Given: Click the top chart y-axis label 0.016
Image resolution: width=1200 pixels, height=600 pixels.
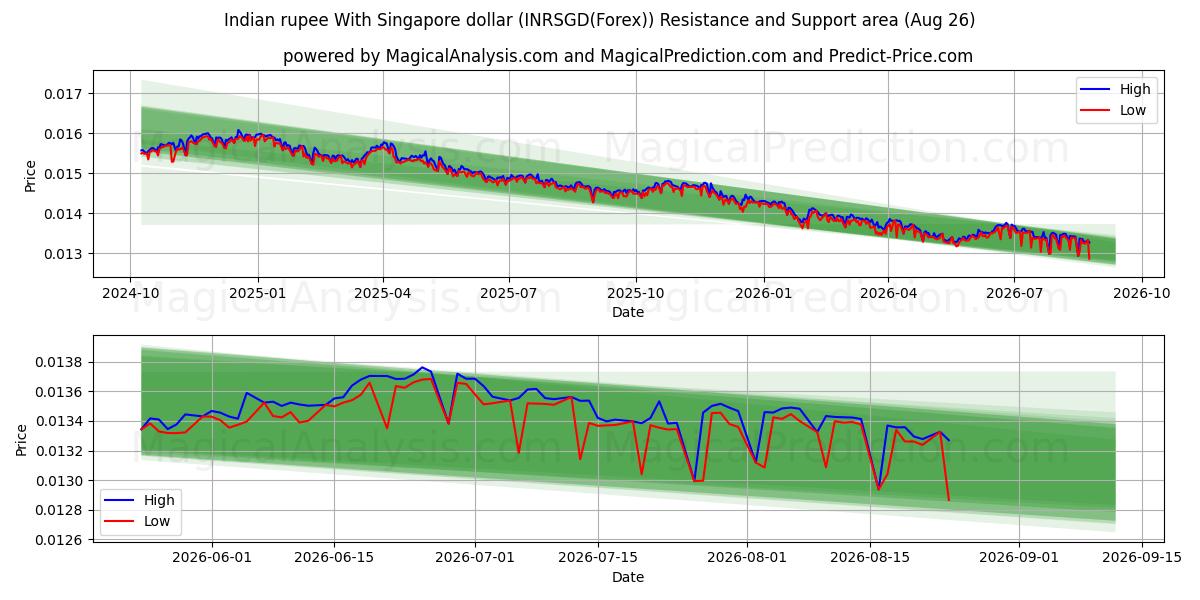Looking at the screenshot, I should pos(63,134).
